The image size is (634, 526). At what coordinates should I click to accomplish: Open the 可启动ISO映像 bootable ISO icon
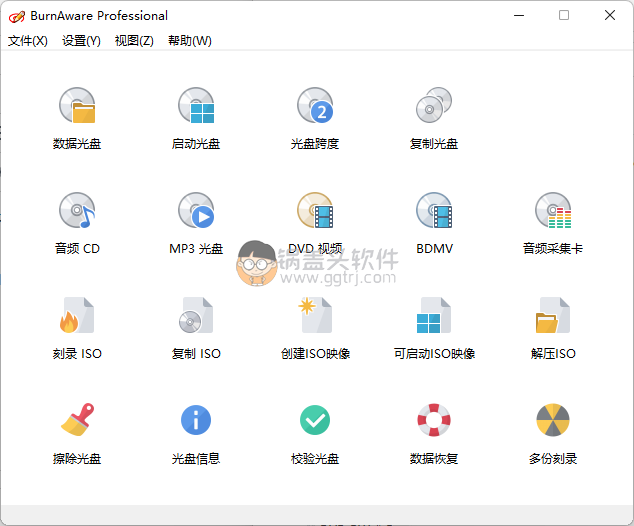(434, 315)
